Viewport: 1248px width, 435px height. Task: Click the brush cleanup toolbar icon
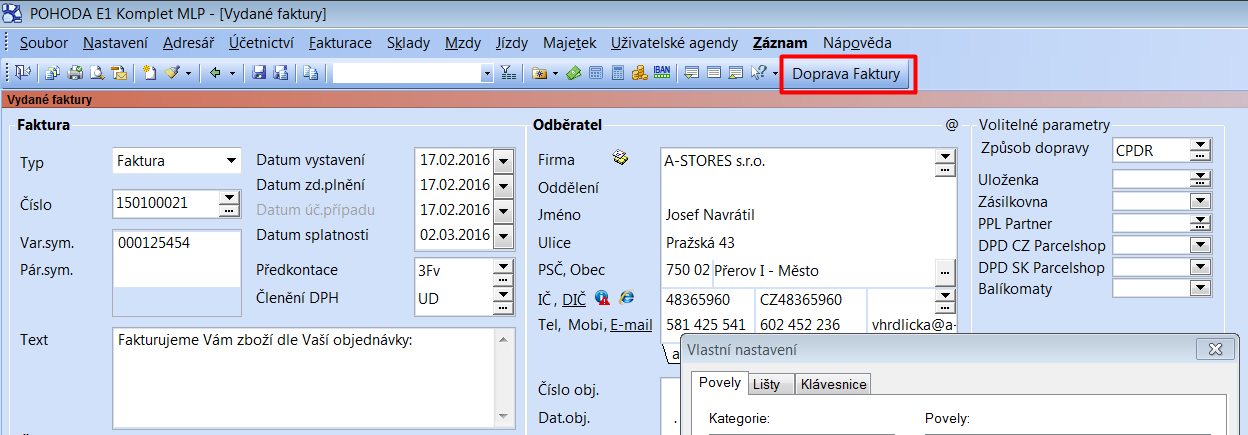tap(172, 73)
